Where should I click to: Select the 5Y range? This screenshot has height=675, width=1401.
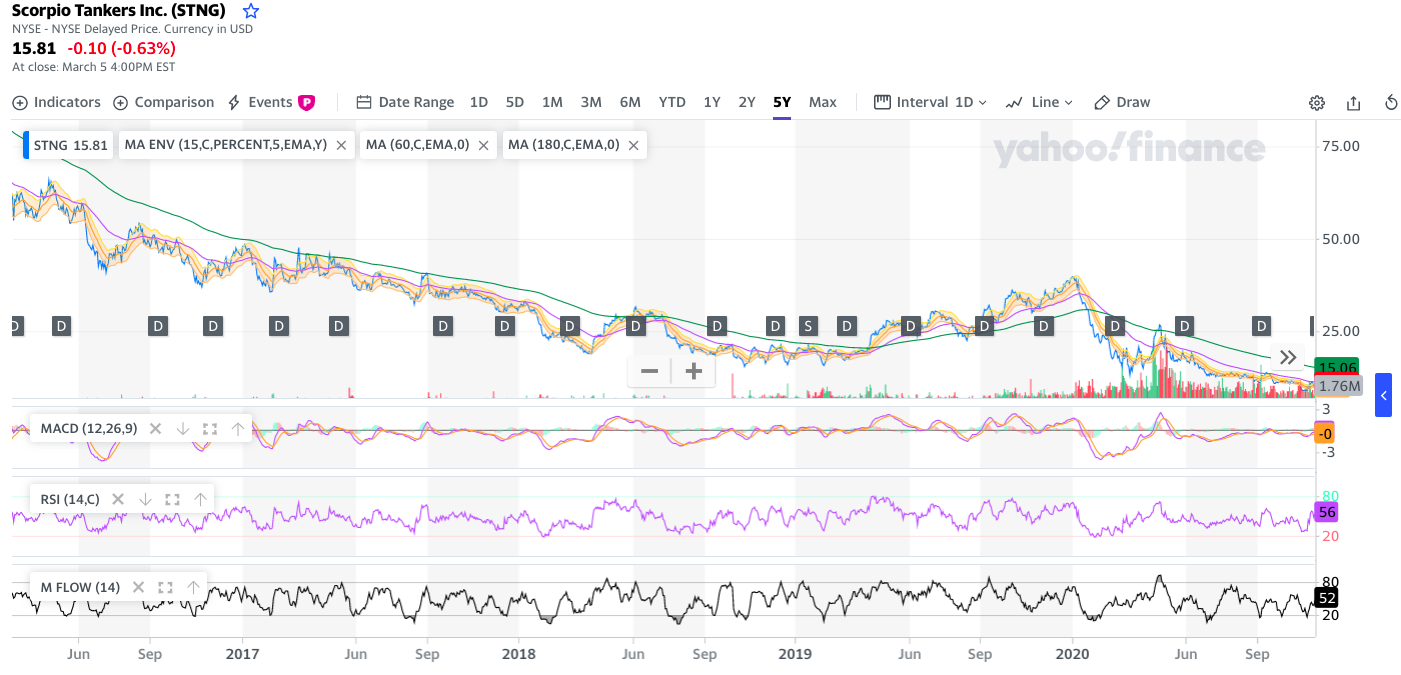click(x=782, y=102)
